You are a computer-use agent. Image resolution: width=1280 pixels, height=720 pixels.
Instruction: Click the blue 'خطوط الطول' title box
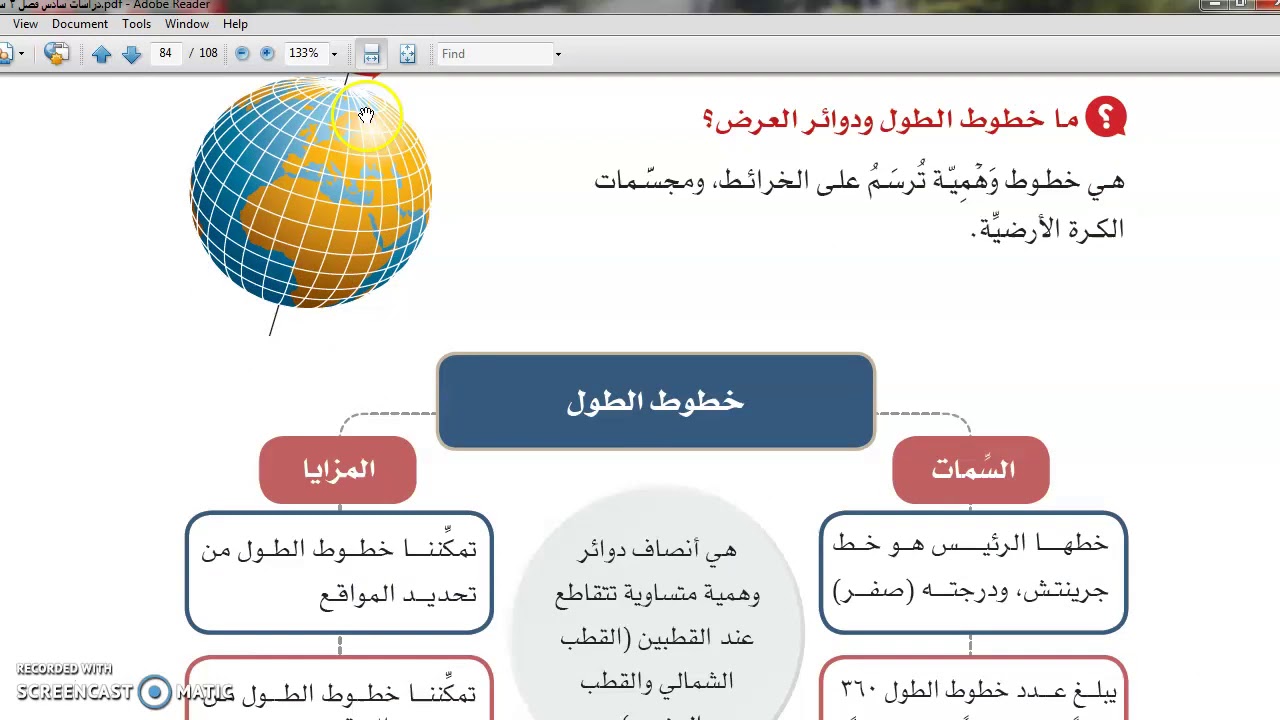coord(656,401)
